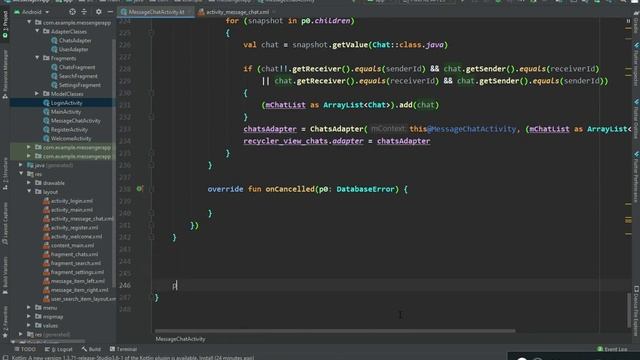Expand the menu folder arrow

click(29, 307)
